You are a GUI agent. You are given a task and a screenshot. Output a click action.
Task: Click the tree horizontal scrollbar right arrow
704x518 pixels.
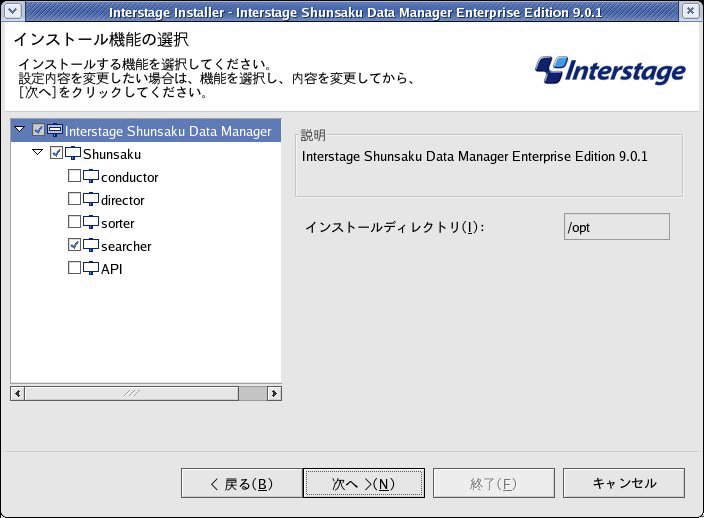point(274,394)
